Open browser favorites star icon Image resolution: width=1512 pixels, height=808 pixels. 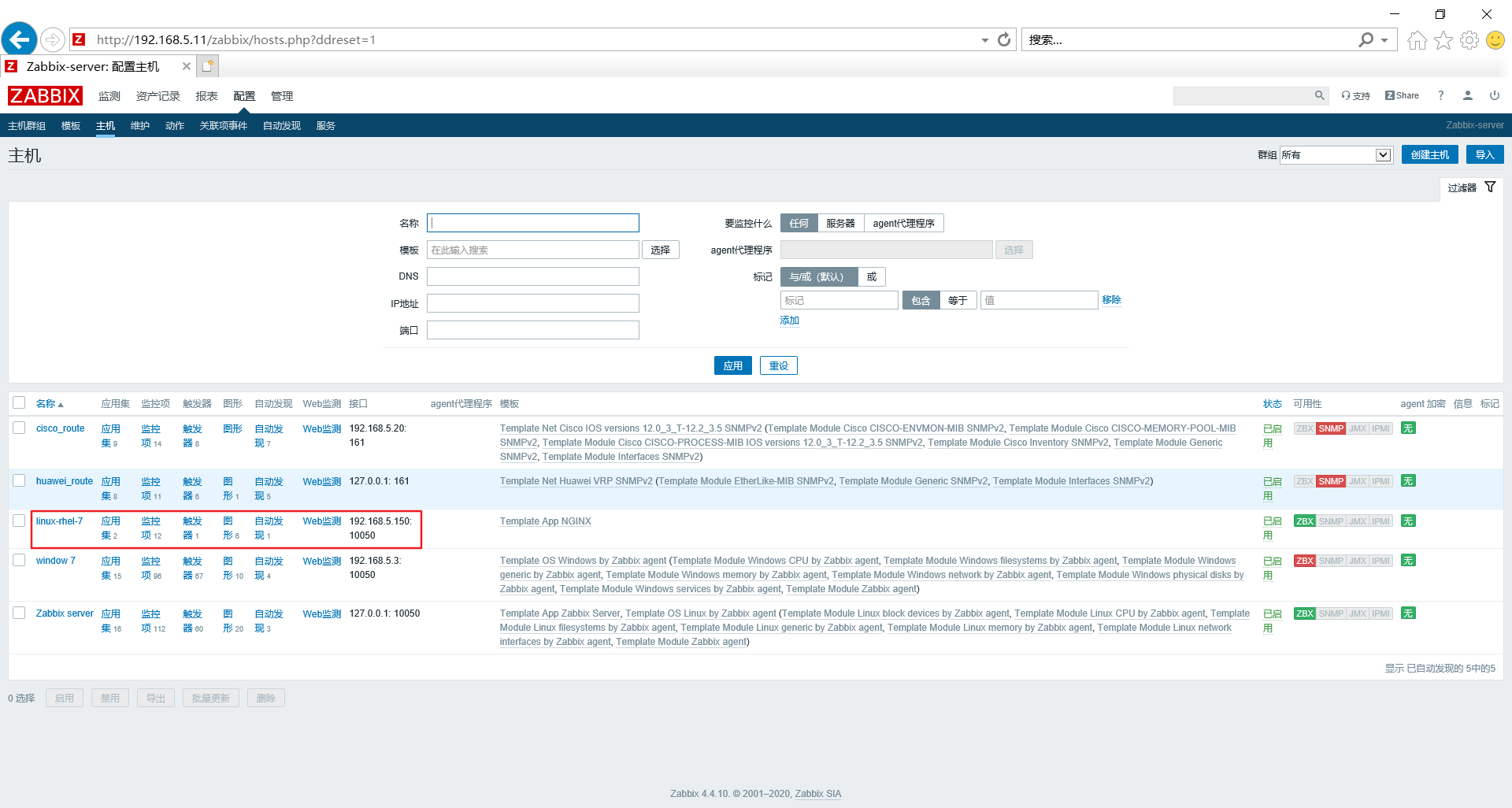coord(1443,40)
